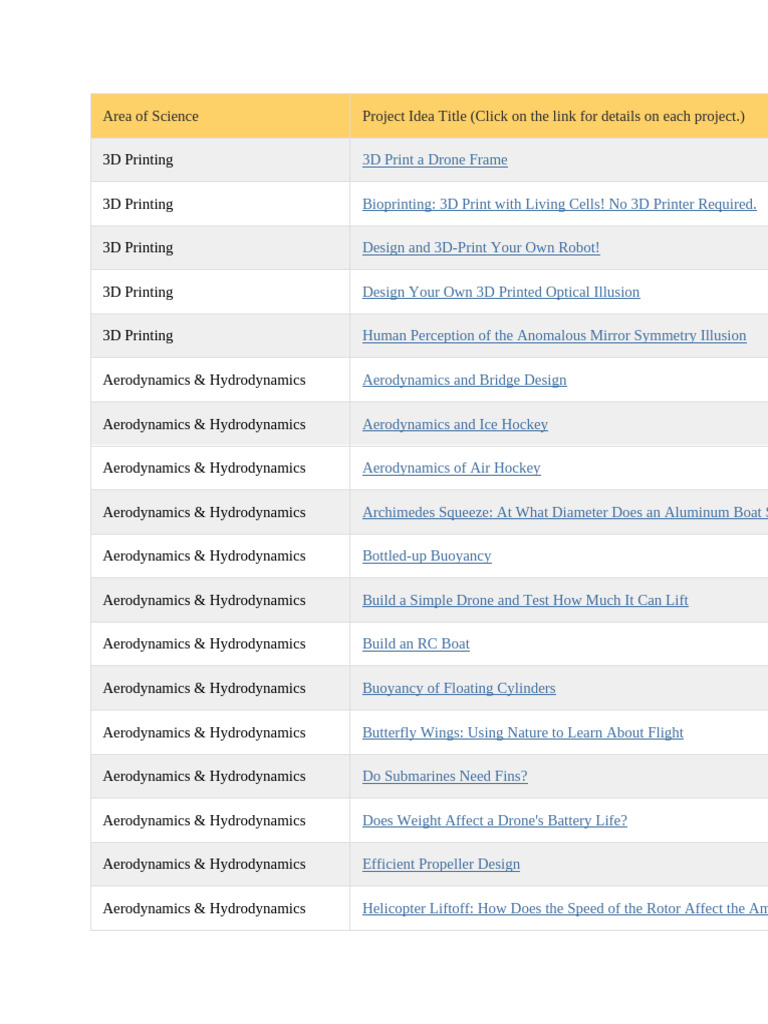Viewport: 768px width, 1024px height.
Task: Select '3D Printing' cell in Optical Illusion row
Action: 220,292
